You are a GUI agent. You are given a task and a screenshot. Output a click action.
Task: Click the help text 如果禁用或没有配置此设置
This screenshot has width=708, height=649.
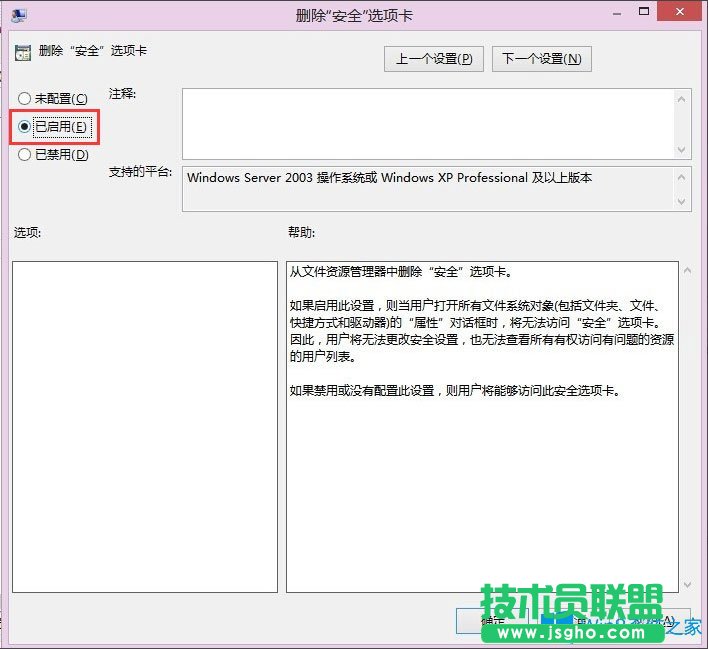(x=455, y=391)
